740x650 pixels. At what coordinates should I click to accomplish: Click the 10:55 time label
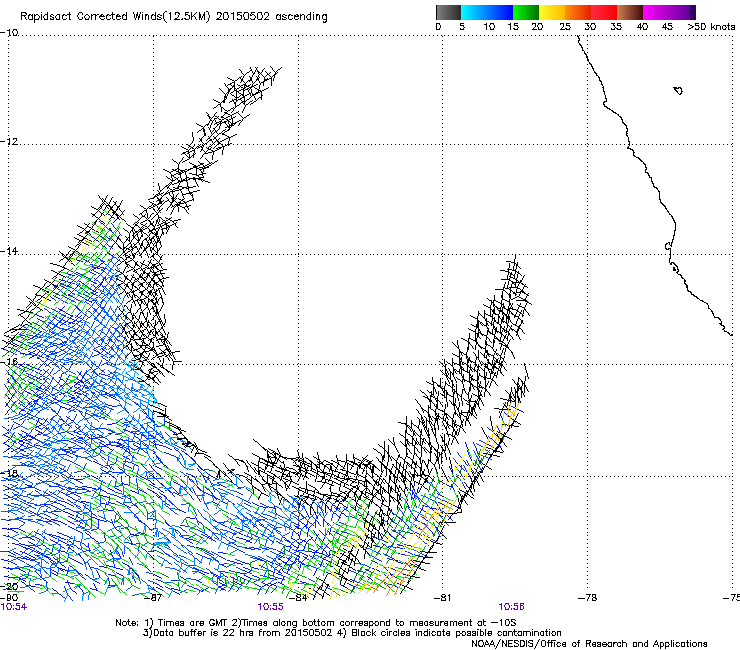tap(270, 607)
